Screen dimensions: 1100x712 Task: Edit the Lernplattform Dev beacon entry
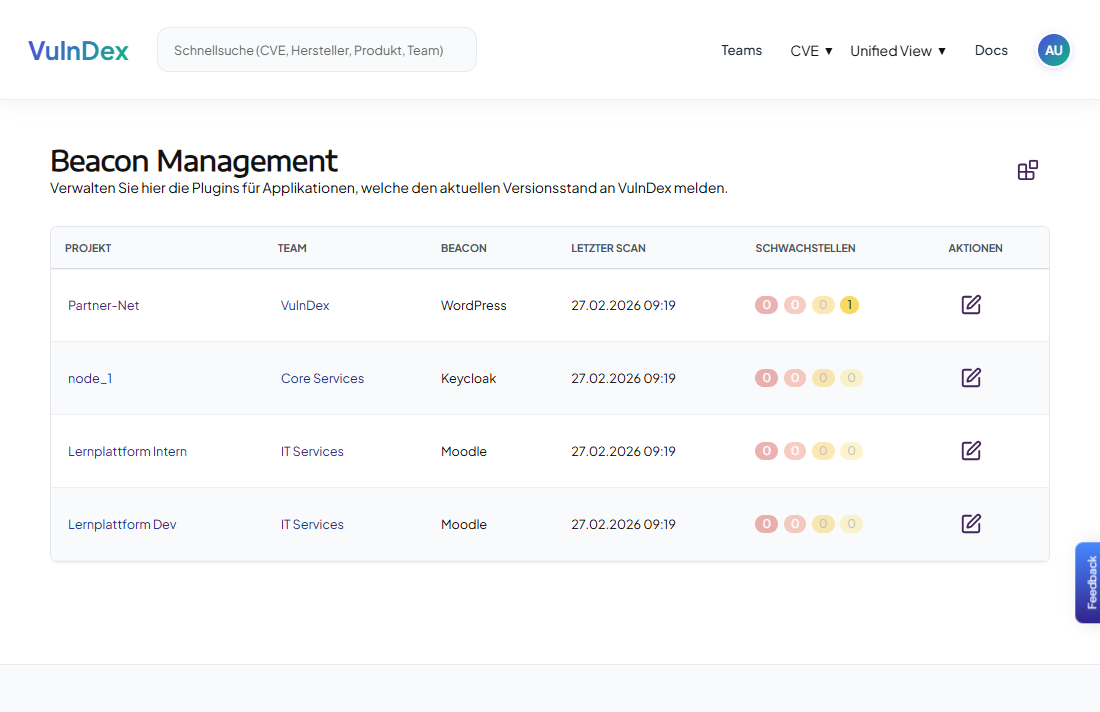970,524
